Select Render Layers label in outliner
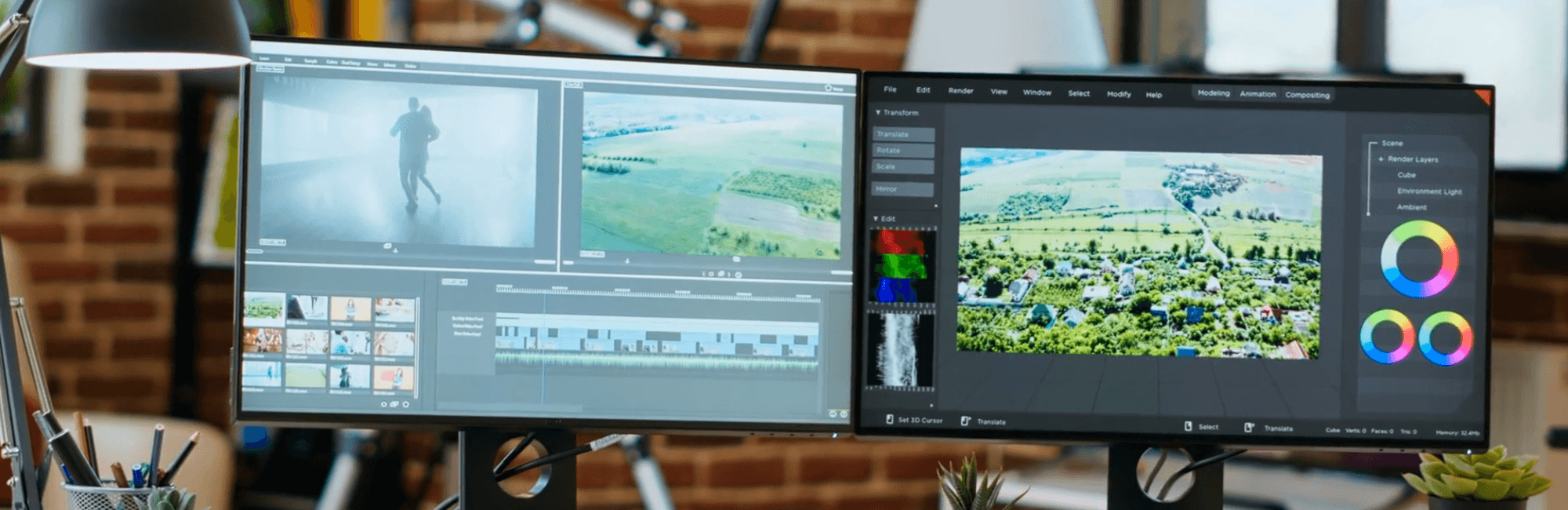 coord(1413,159)
